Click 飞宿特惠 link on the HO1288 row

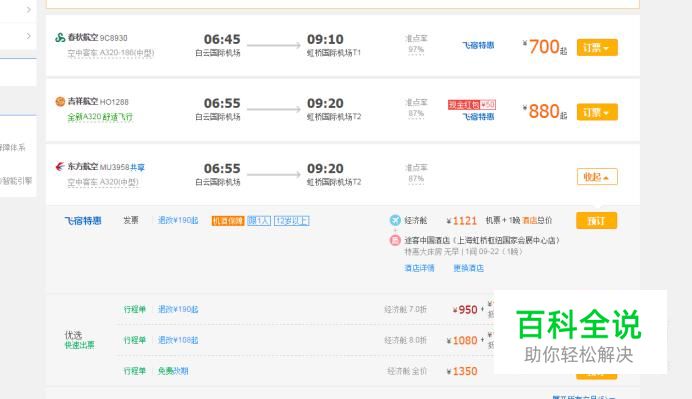478,117
